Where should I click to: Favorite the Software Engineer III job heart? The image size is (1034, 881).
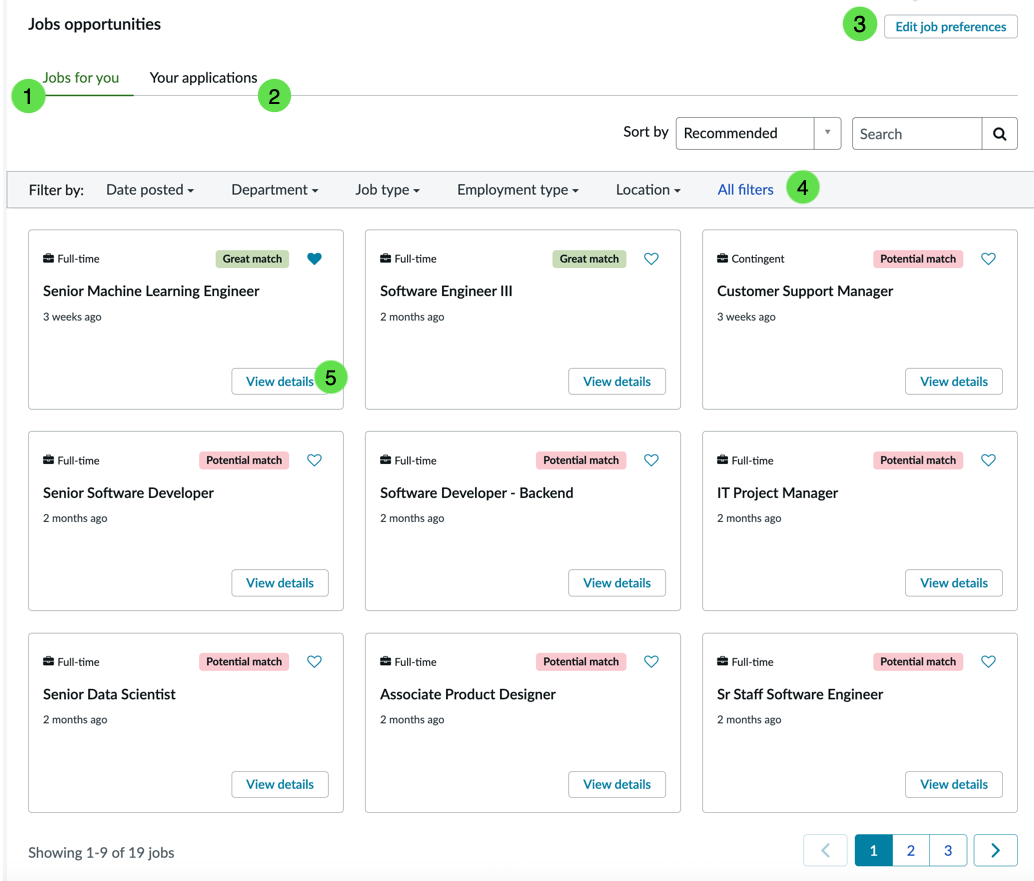tap(652, 258)
